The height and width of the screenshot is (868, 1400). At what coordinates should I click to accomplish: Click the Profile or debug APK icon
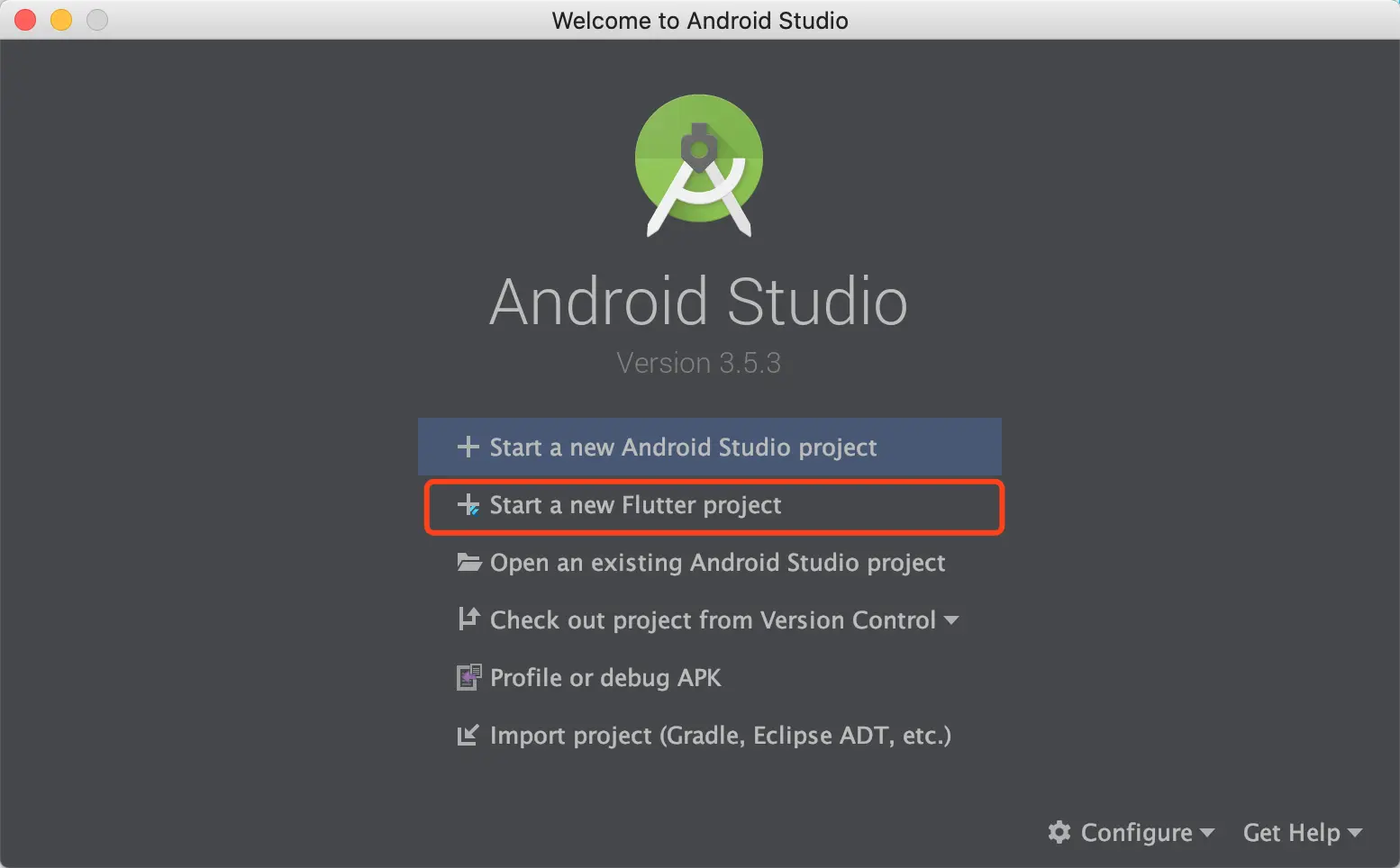468,677
